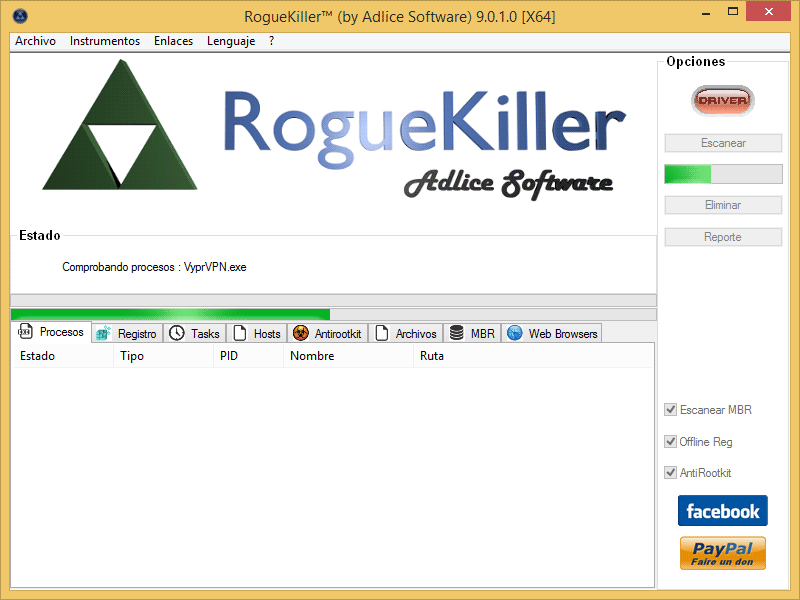Click the small progress bar under Escanear
The image size is (800, 600).
point(723,174)
